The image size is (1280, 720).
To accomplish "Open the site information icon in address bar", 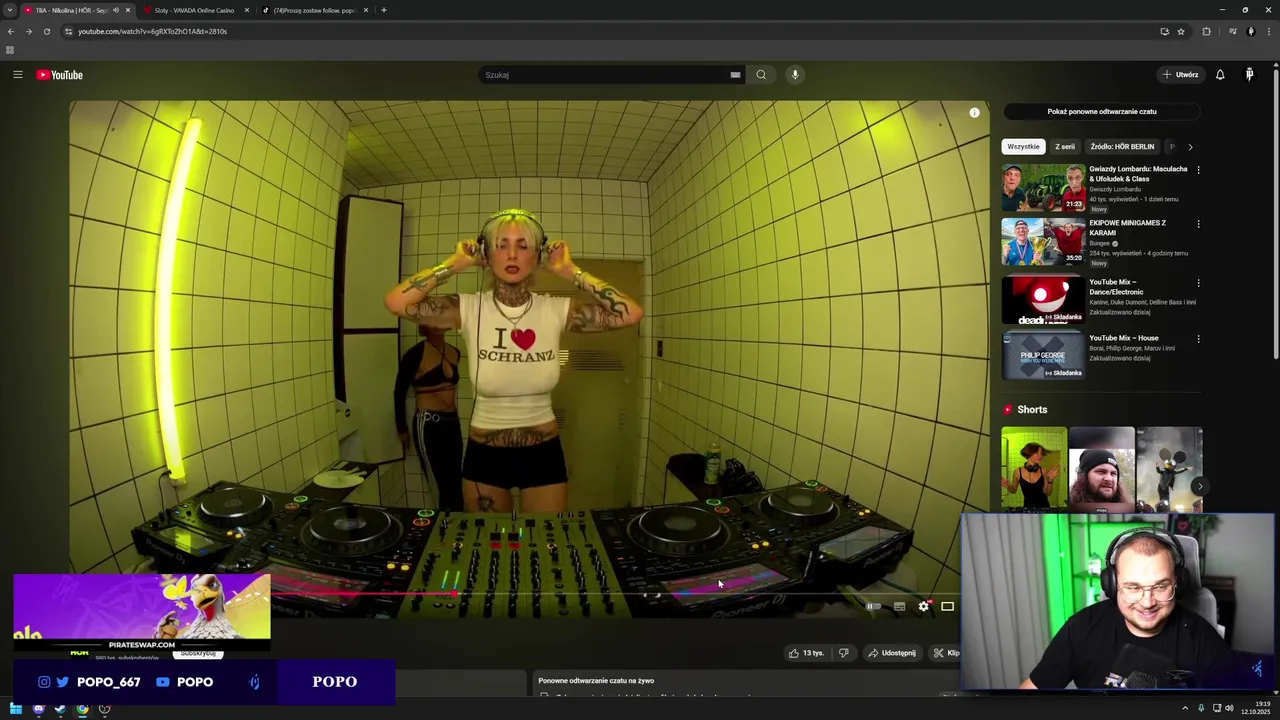I will coord(68,31).
